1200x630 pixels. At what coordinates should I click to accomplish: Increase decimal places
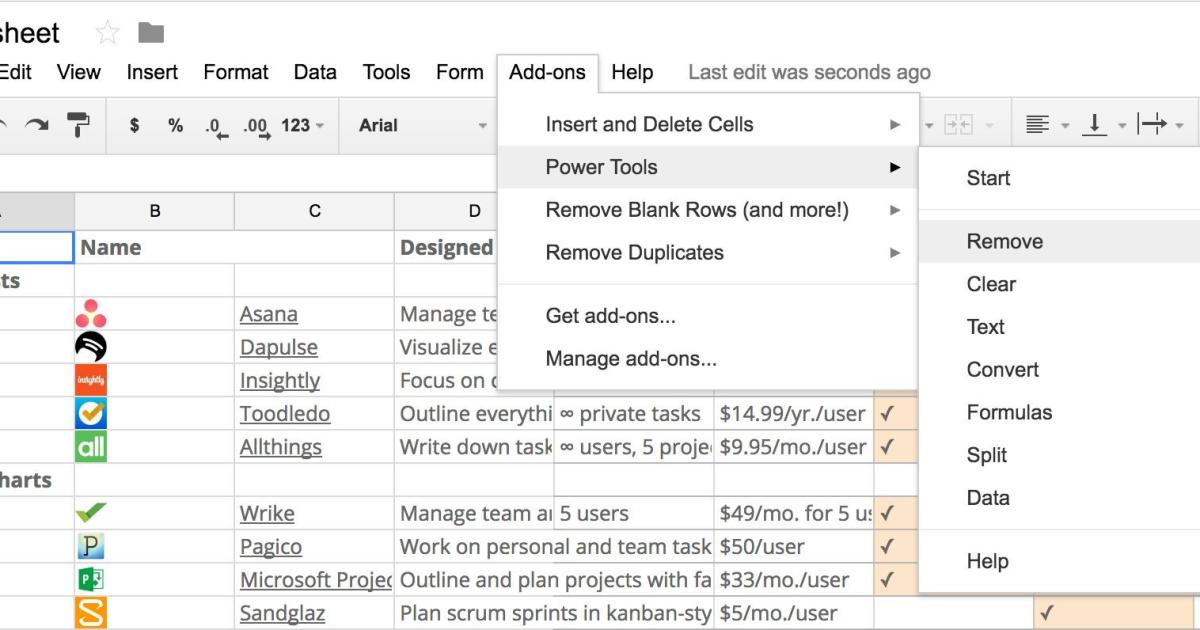coord(255,124)
